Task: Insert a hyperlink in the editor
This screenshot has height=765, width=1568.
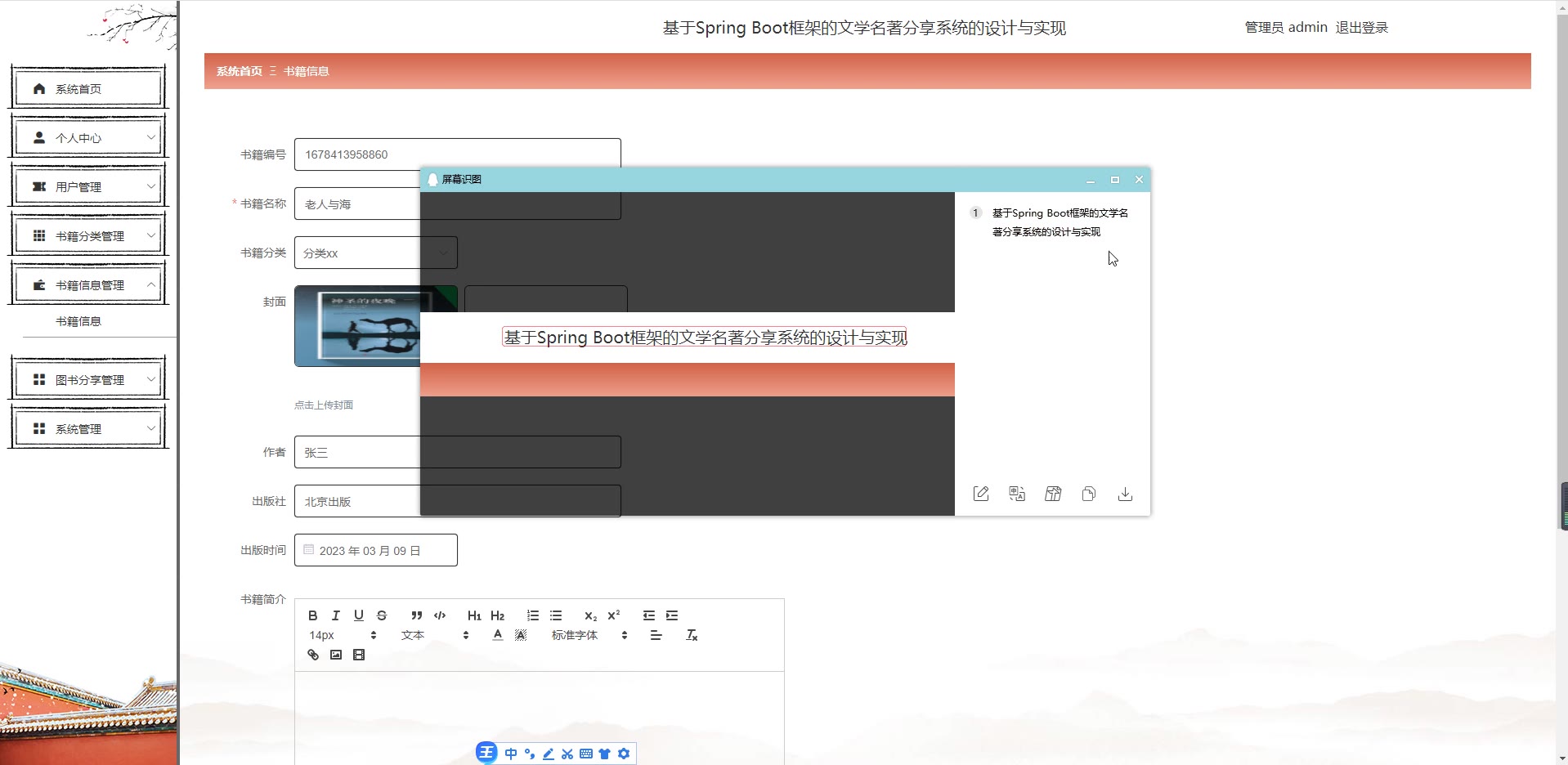Action: (x=313, y=655)
